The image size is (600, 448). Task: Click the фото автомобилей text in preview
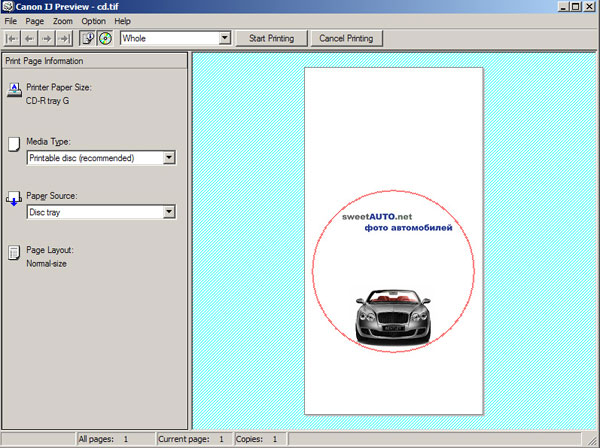point(408,228)
